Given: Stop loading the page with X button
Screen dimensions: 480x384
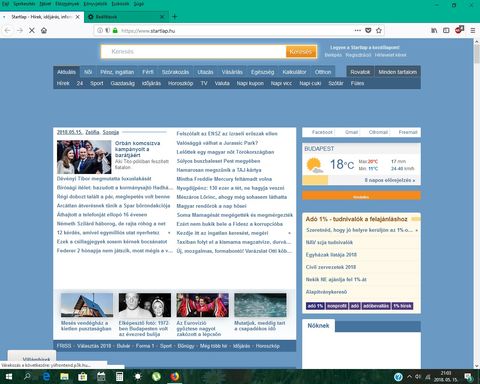Looking at the screenshot, I should pos(32,30).
